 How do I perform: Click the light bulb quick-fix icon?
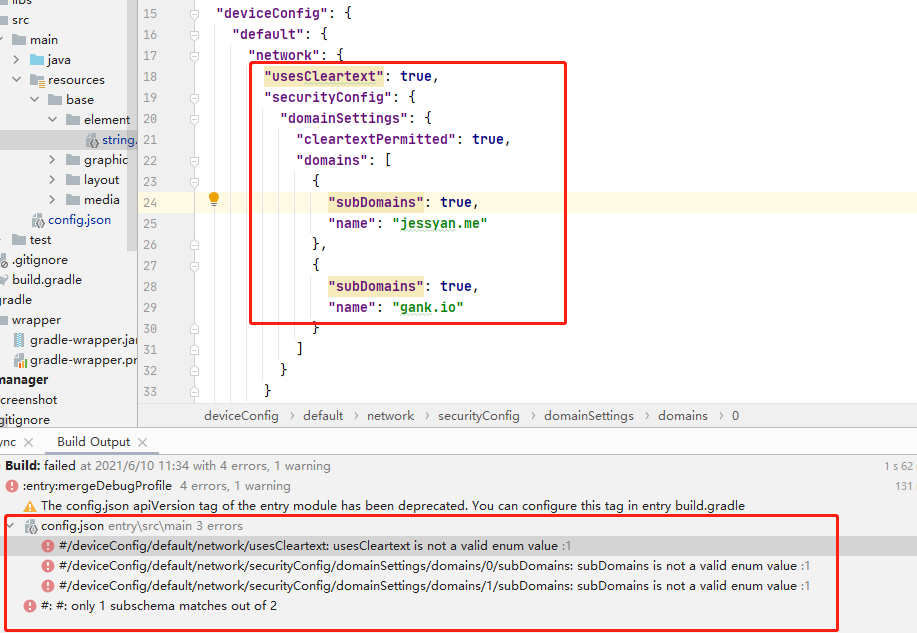point(213,199)
